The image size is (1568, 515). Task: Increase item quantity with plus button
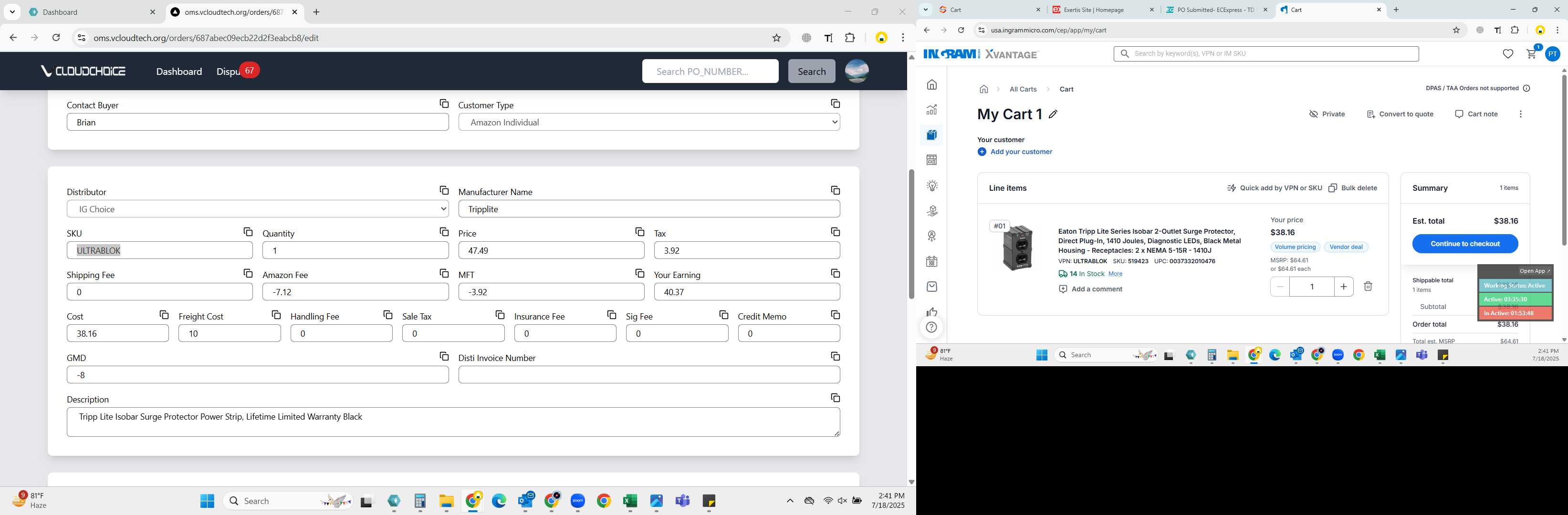(x=1343, y=287)
